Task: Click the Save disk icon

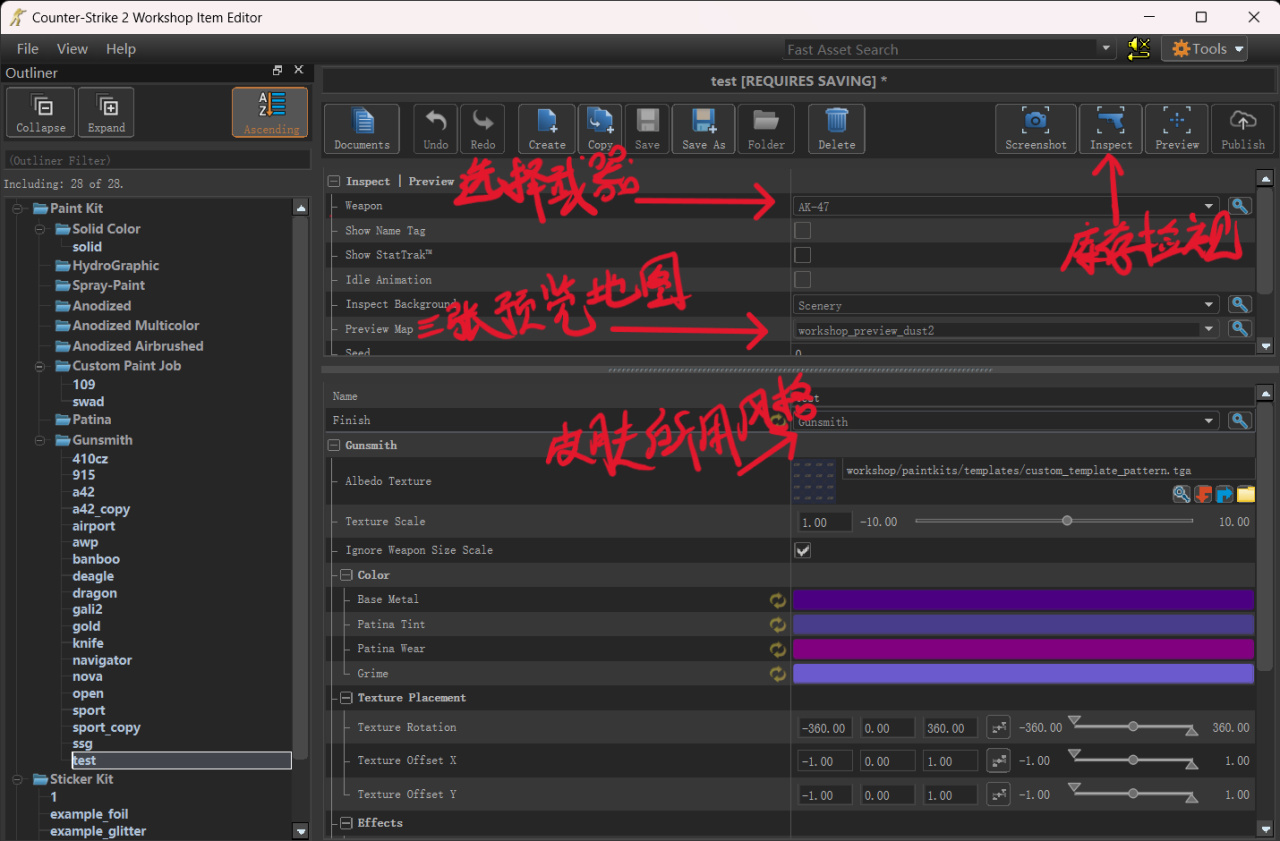Action: (647, 122)
